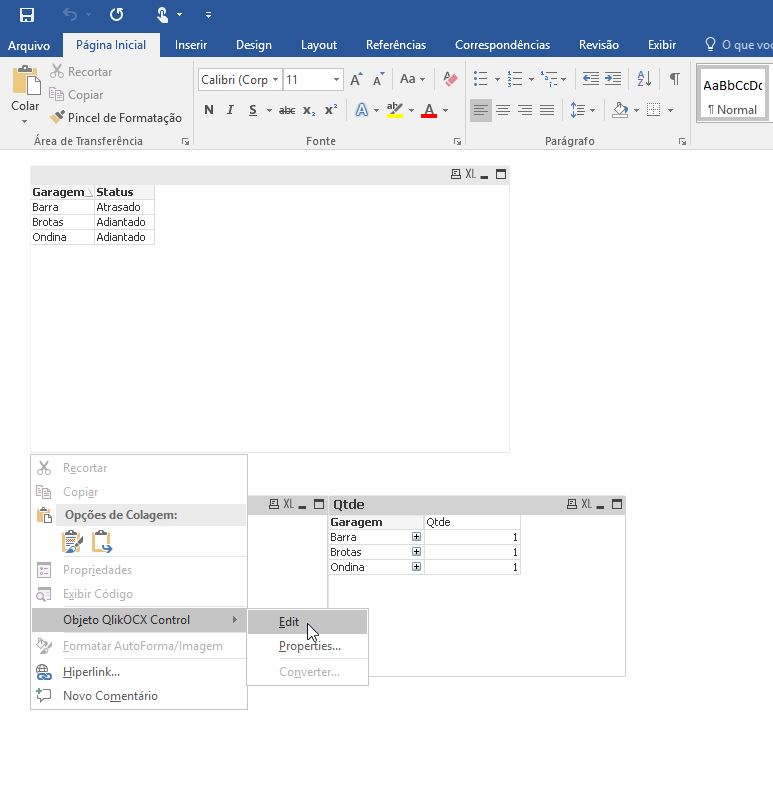Open the Correspondências tab
The width and height of the screenshot is (773, 791).
(x=503, y=45)
